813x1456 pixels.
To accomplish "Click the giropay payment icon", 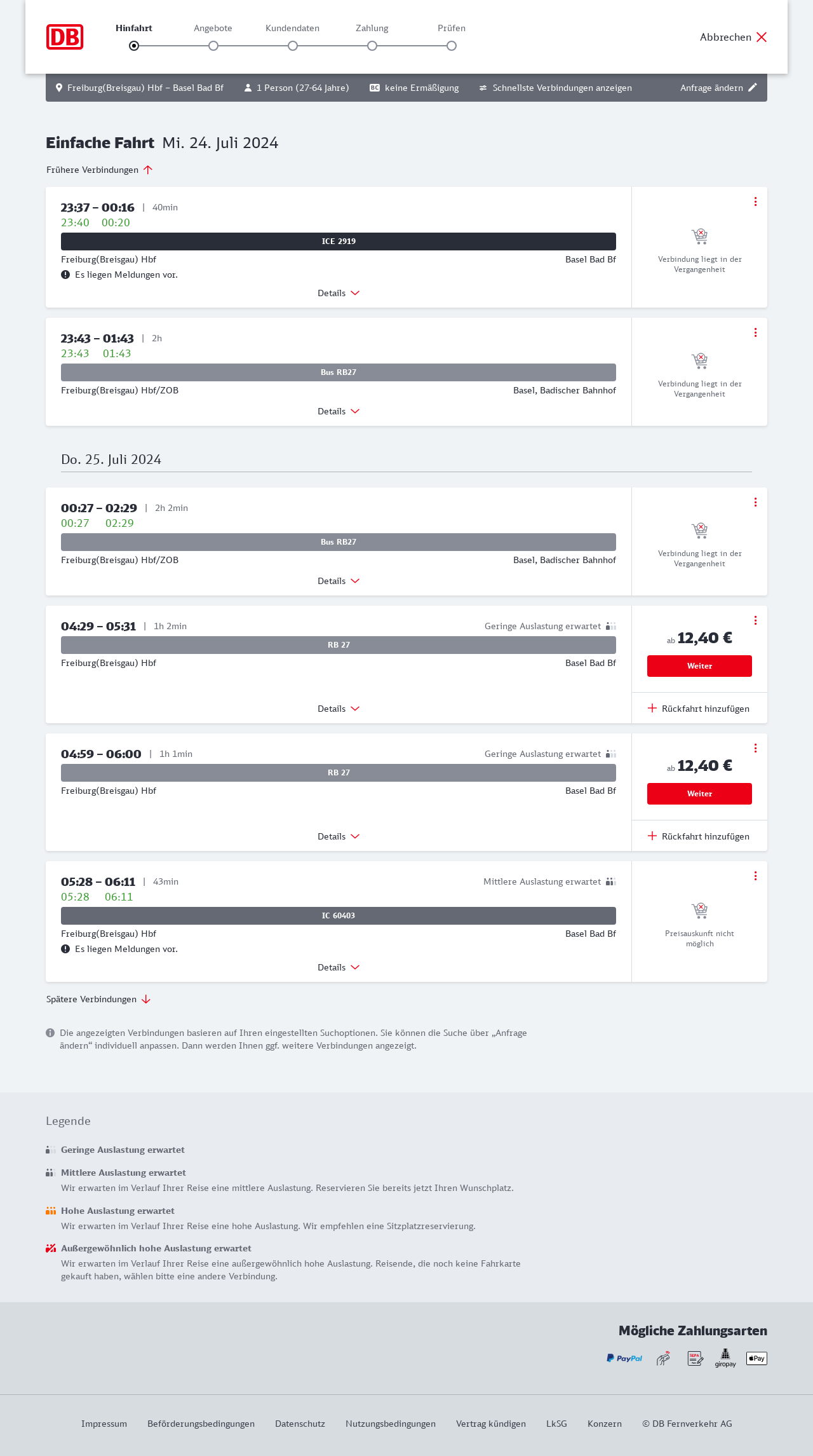I will pos(725,1358).
